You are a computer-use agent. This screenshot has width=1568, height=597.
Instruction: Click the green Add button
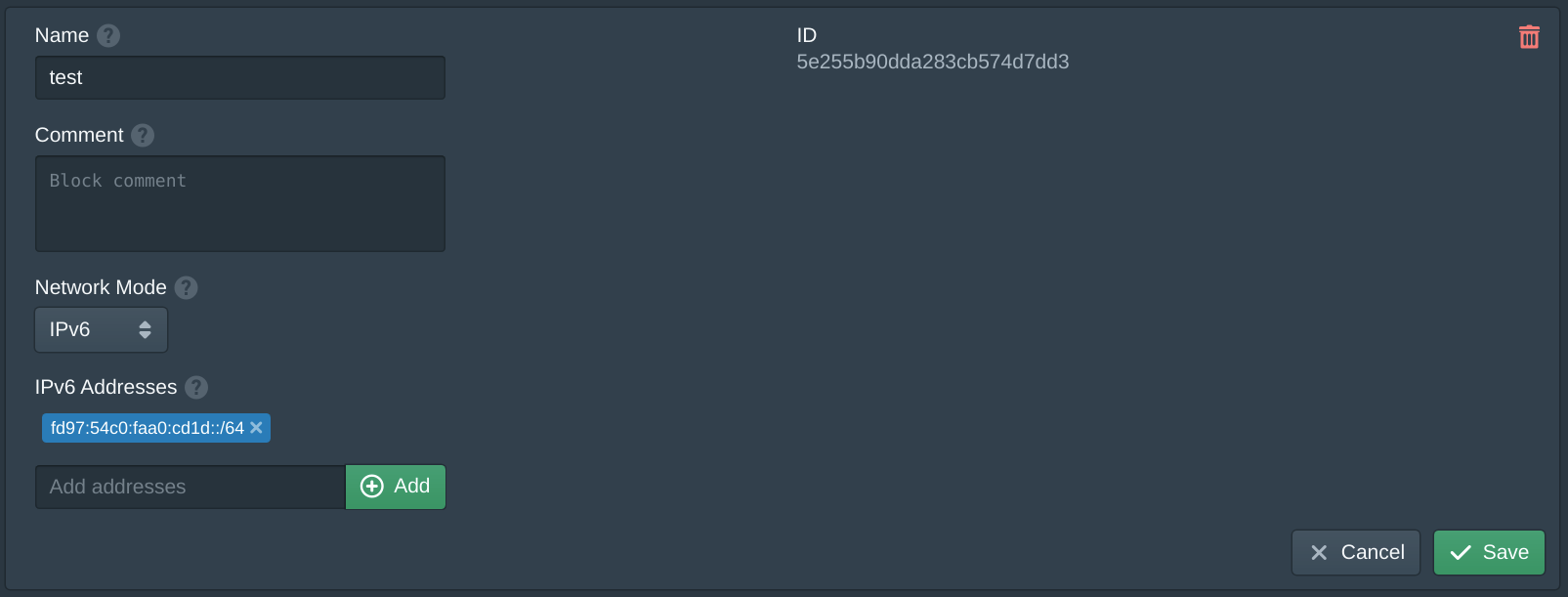pos(396,487)
